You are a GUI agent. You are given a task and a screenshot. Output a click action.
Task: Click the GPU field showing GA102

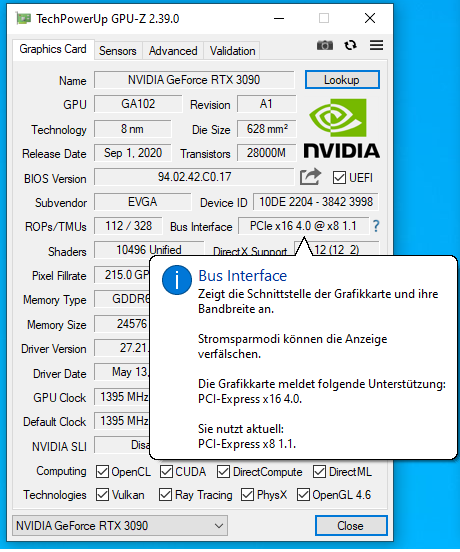pos(138,104)
